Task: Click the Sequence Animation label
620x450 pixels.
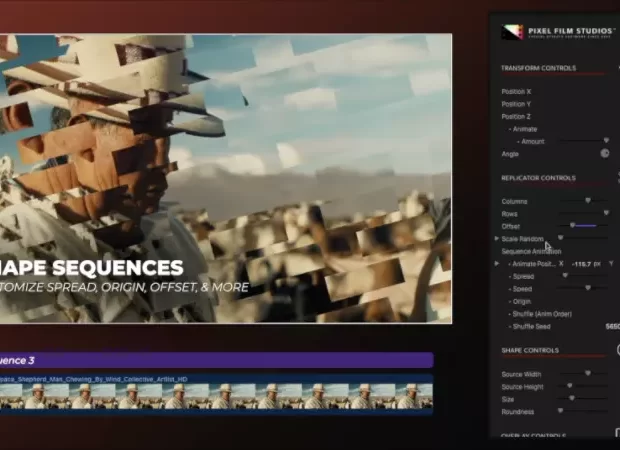Action: tap(531, 251)
